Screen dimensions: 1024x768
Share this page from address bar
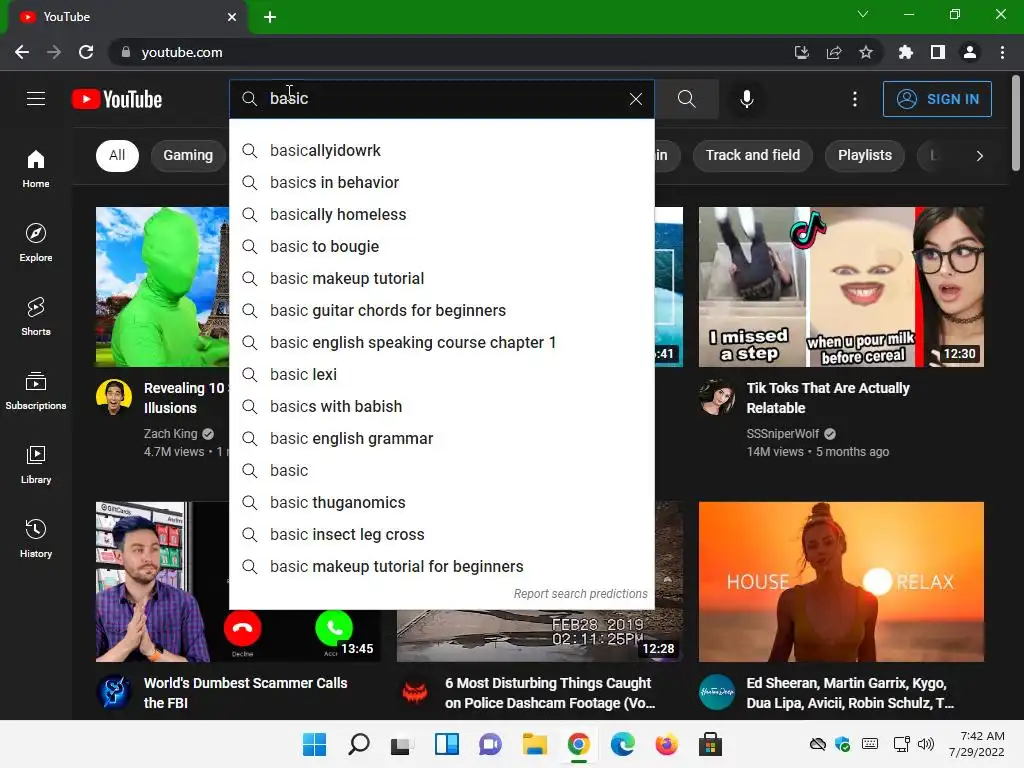pos(834,52)
